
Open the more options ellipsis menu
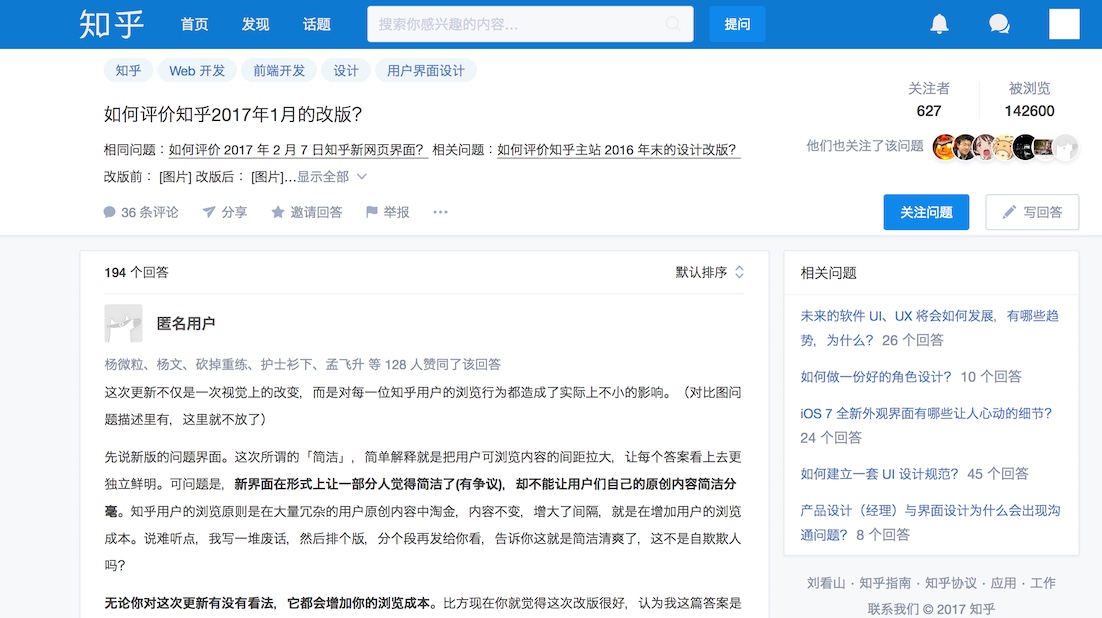click(x=440, y=212)
